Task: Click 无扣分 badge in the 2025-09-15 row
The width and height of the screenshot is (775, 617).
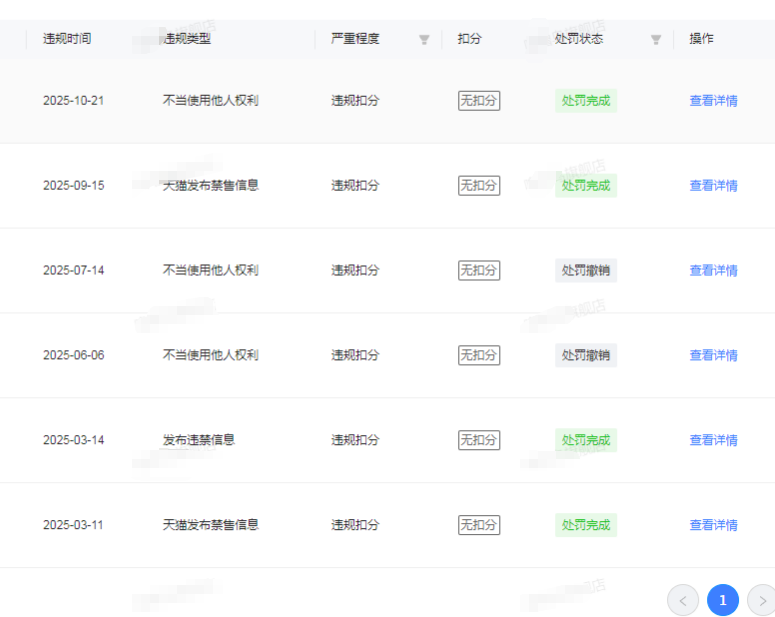Action: tap(479, 186)
